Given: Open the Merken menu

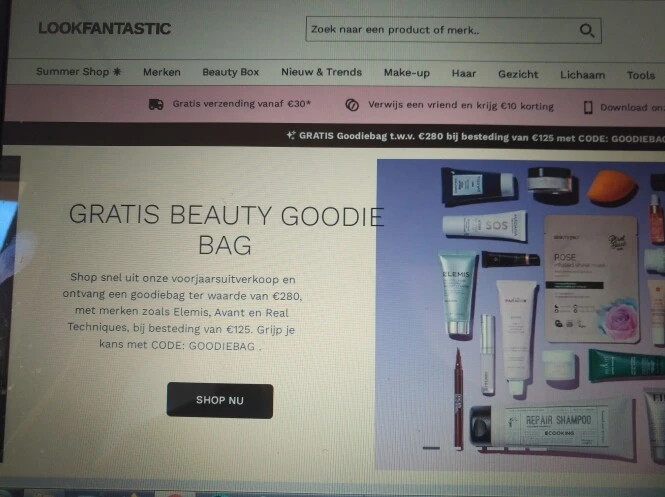Looking at the screenshot, I should click(x=162, y=72).
